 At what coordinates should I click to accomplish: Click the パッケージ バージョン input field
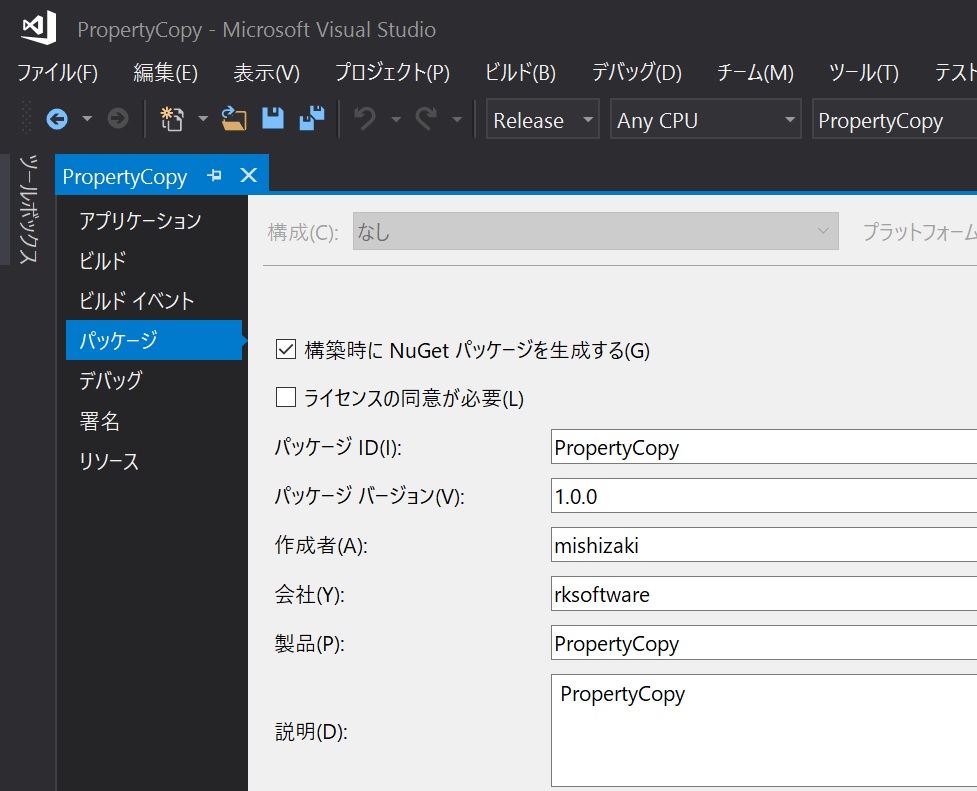[x=700, y=496]
